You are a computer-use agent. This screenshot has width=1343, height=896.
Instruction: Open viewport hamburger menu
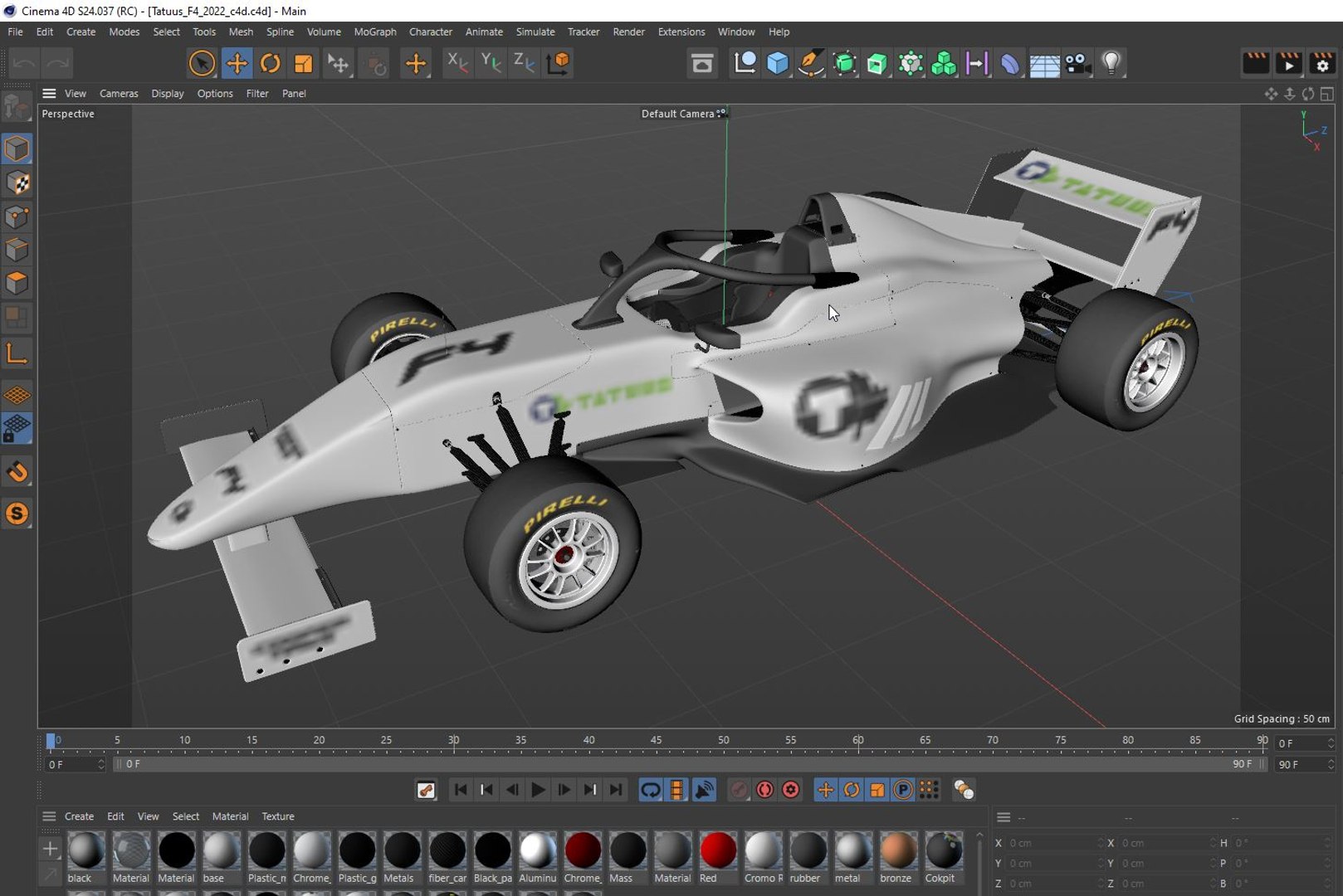click(x=49, y=94)
